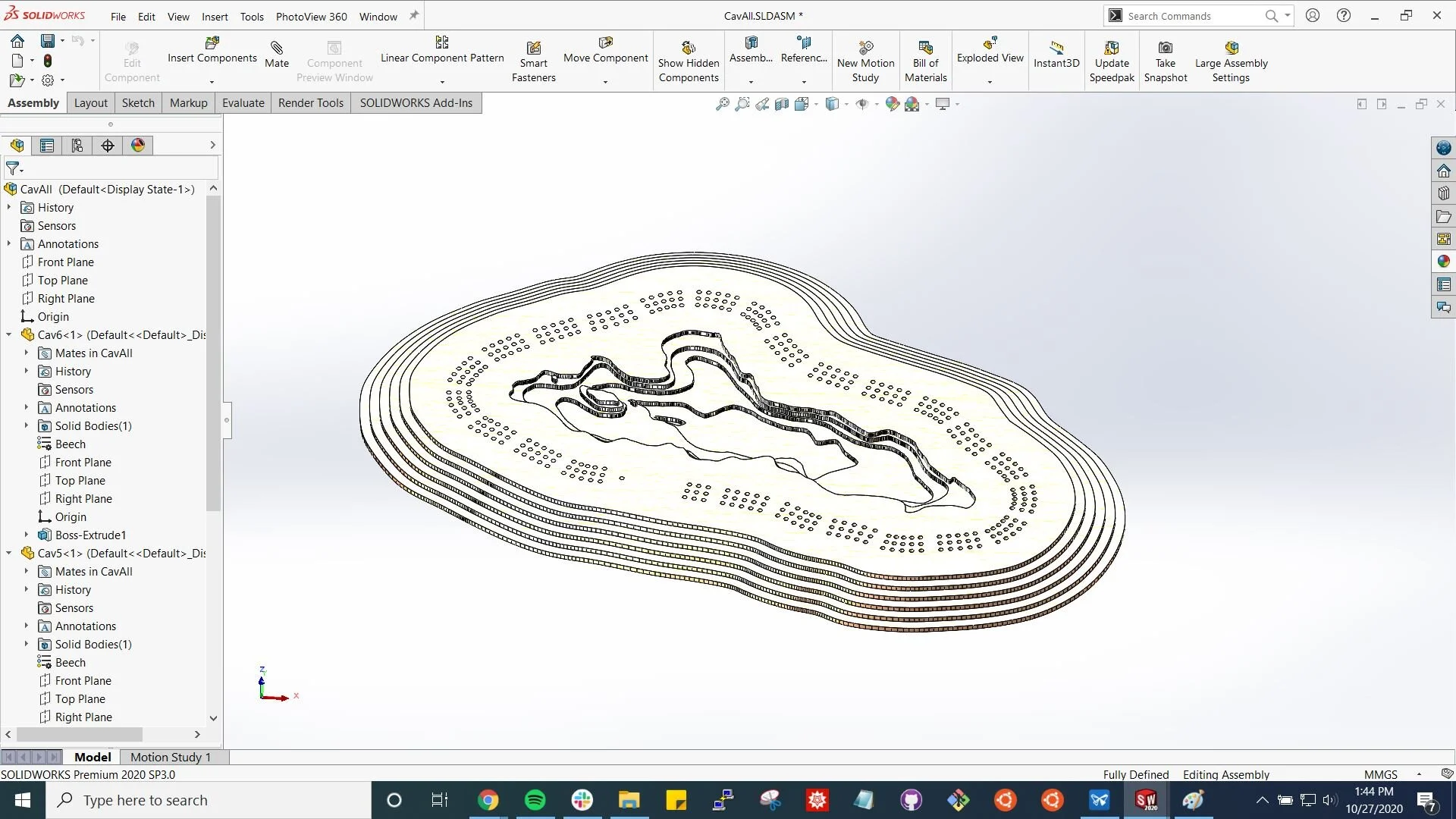The image size is (1456, 819).
Task: Open Hide/Show Items eye menu
Action: pyautogui.click(x=862, y=104)
